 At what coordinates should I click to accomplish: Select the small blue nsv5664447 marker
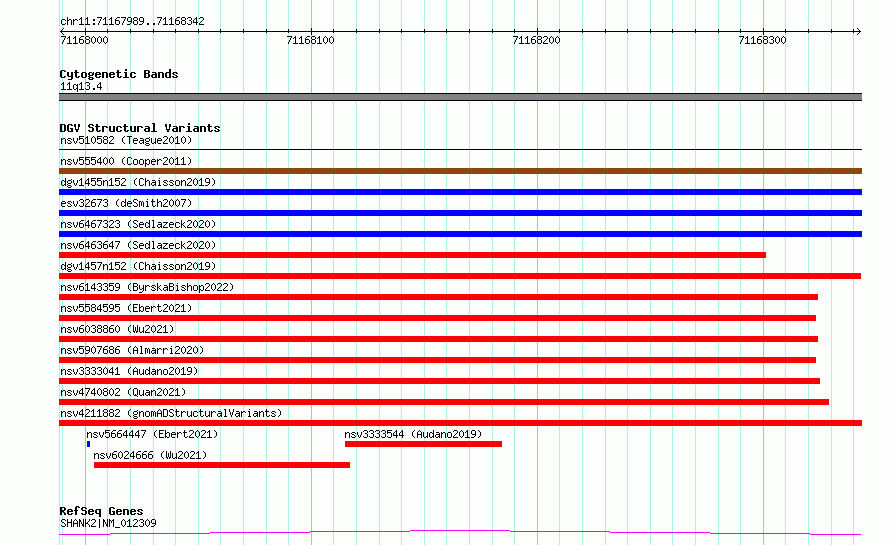[x=89, y=444]
